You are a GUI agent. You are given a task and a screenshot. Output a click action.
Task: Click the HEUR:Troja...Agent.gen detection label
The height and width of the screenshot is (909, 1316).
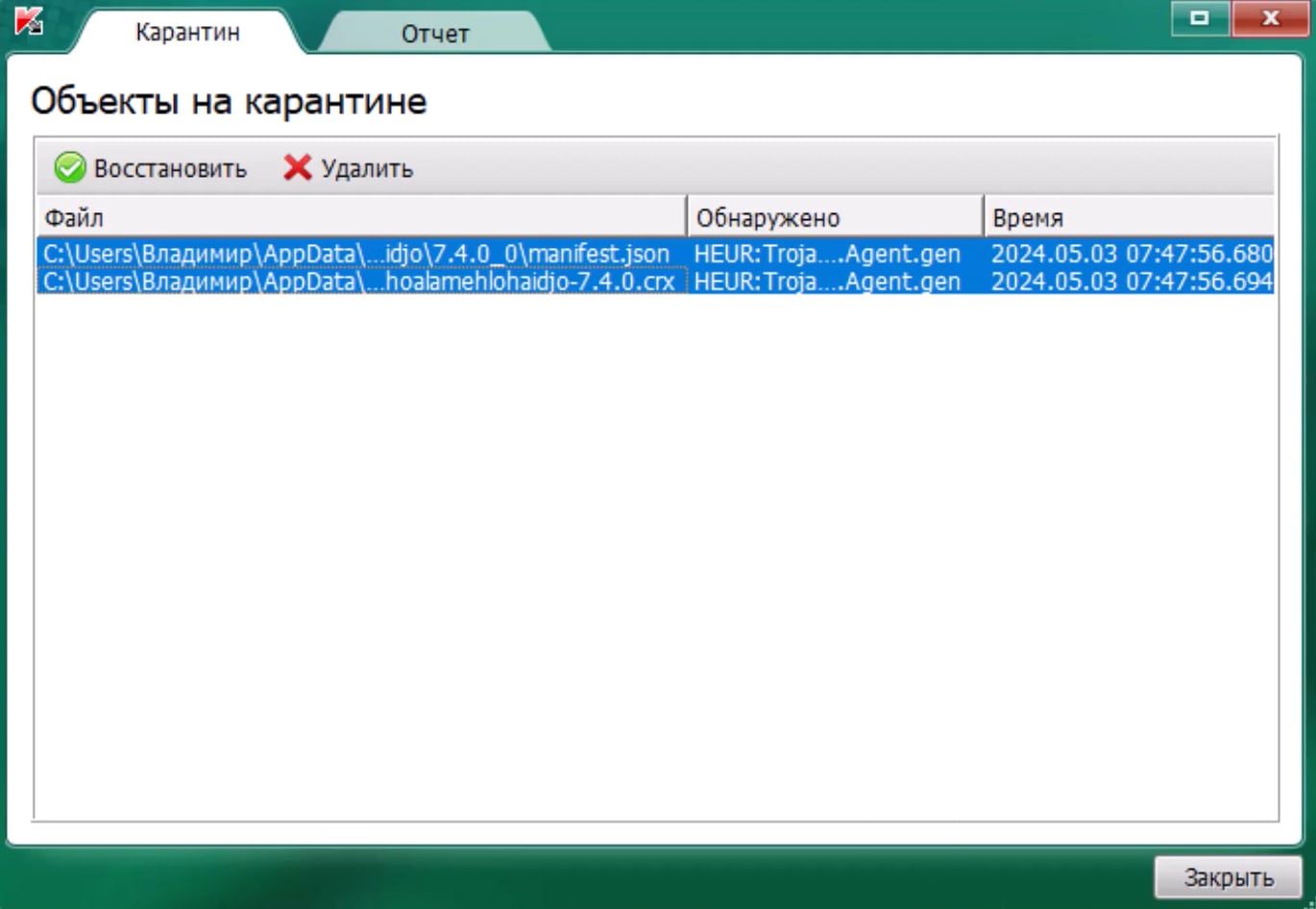pos(826,253)
